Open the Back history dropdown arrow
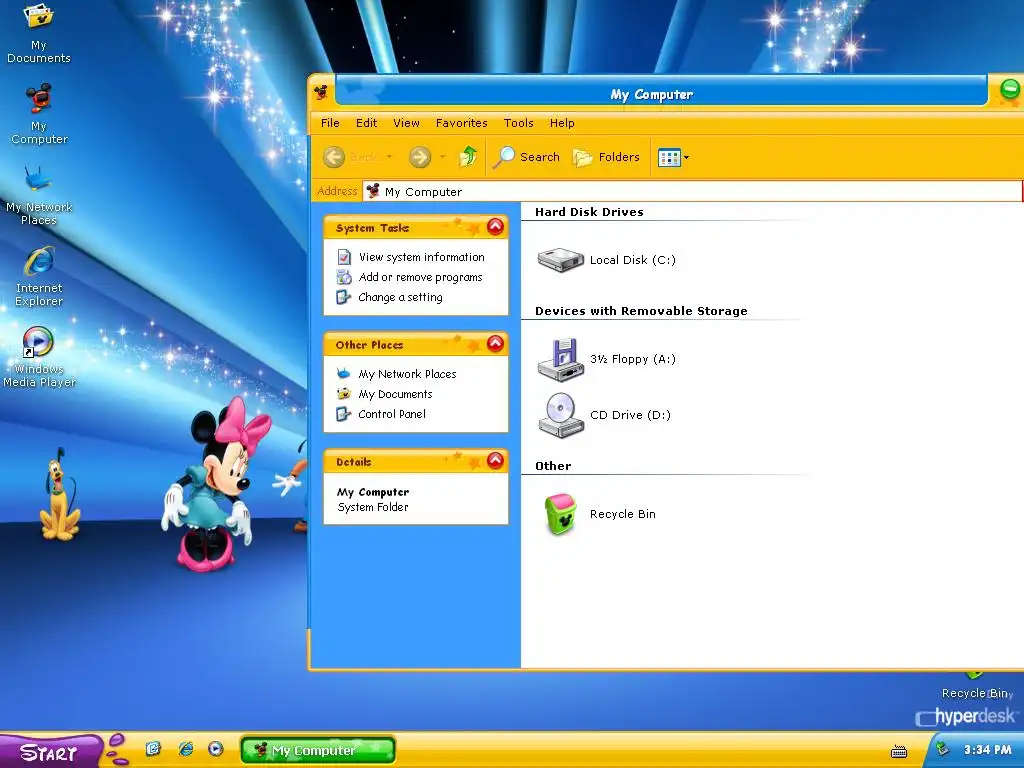 pyautogui.click(x=389, y=157)
